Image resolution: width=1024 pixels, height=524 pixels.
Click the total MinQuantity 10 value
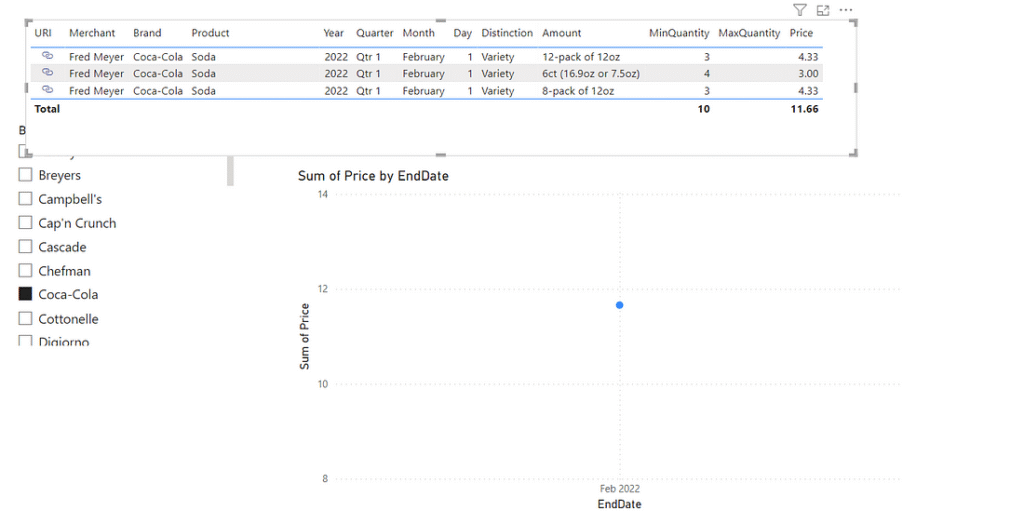tap(703, 108)
